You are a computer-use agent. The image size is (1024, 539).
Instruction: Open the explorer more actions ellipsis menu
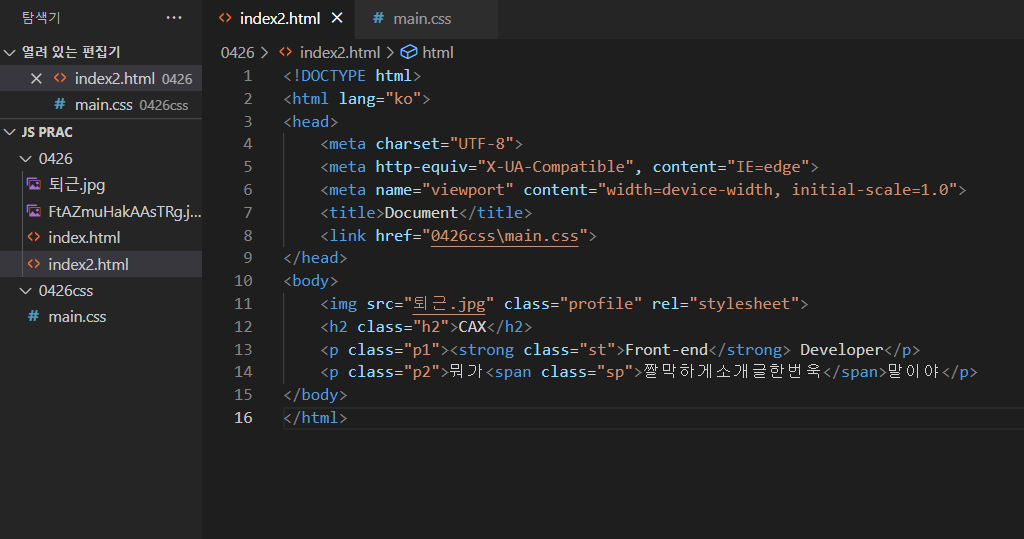(174, 18)
